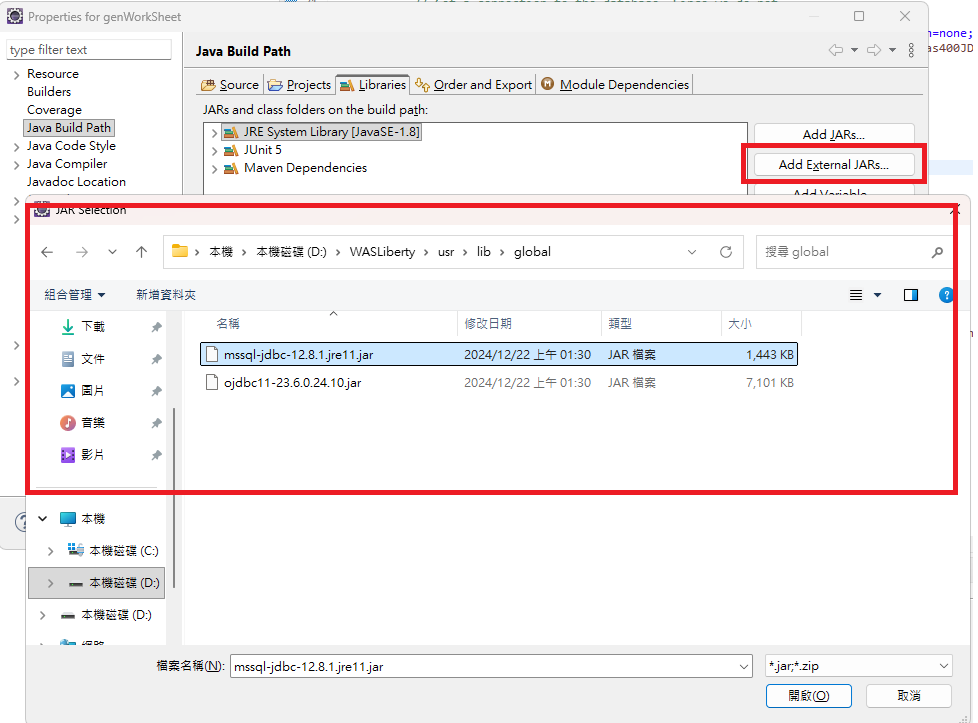This screenshot has height=723, width=978.
Task: Open the Module Dependencies tab
Action: coord(616,85)
